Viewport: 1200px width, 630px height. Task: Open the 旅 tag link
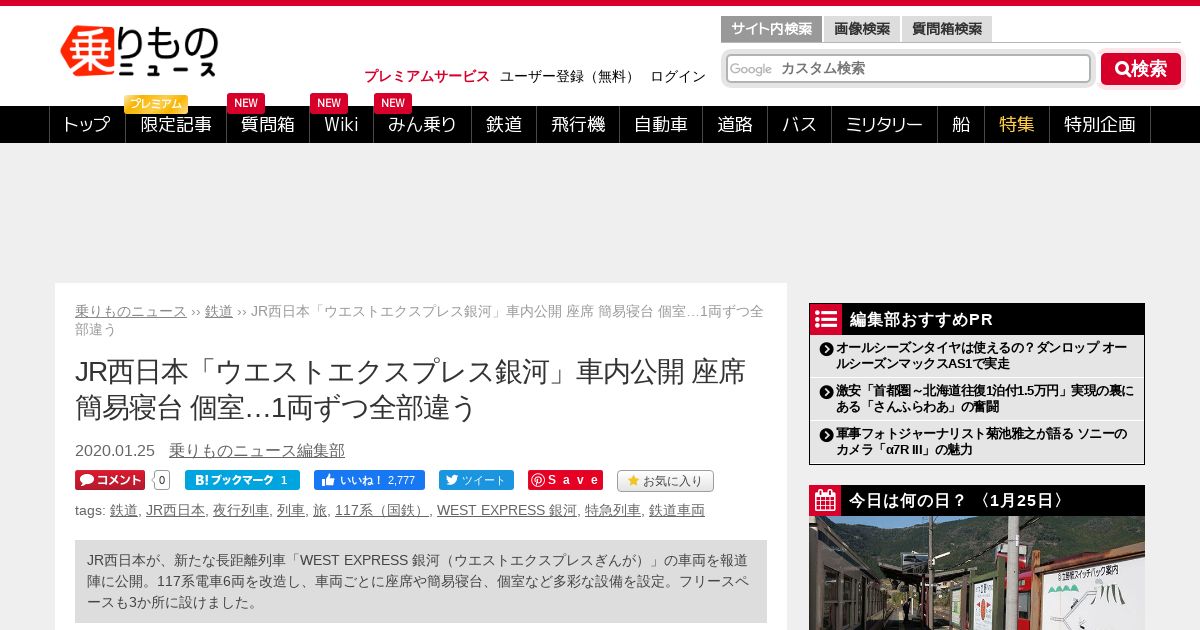coord(320,510)
